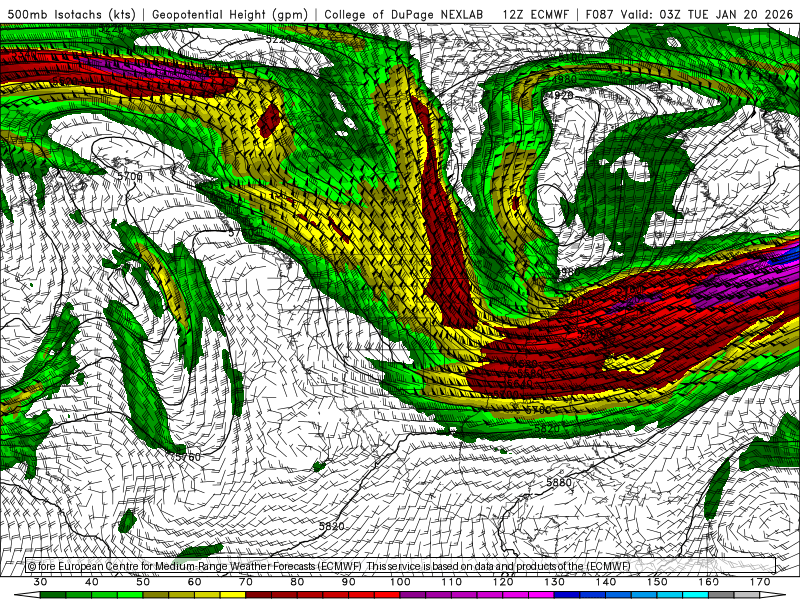
Task: Pick the dark maroon swatch right of 70
Action: click(x=259, y=595)
